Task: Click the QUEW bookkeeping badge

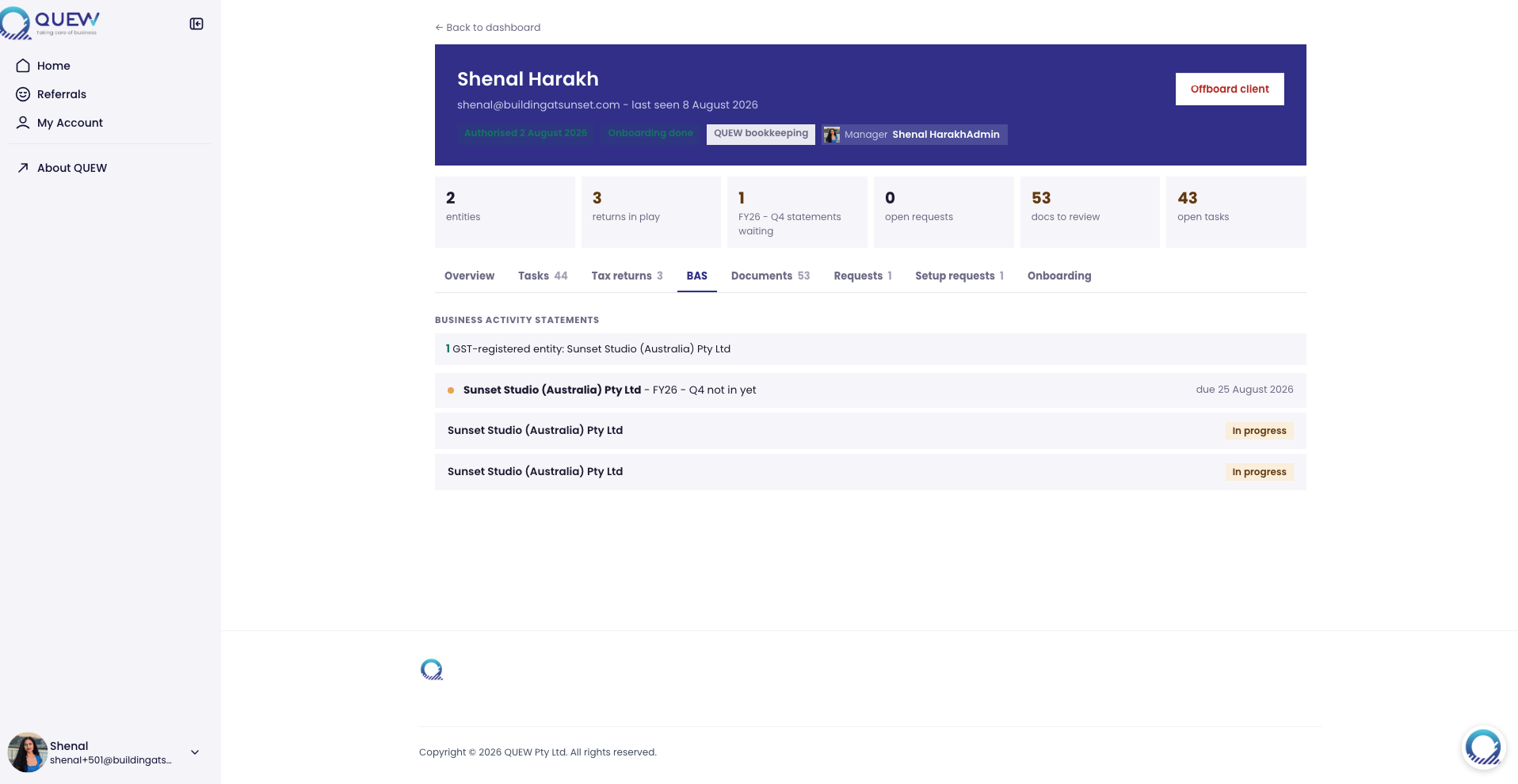Action: coord(761,134)
